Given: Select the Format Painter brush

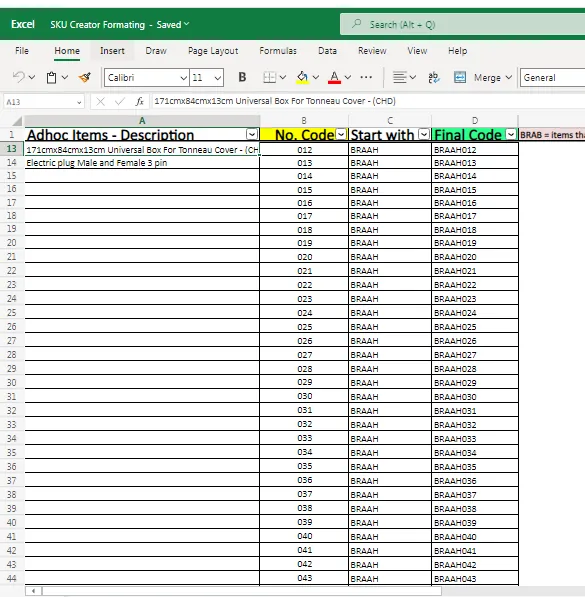Looking at the screenshot, I should tap(85, 78).
